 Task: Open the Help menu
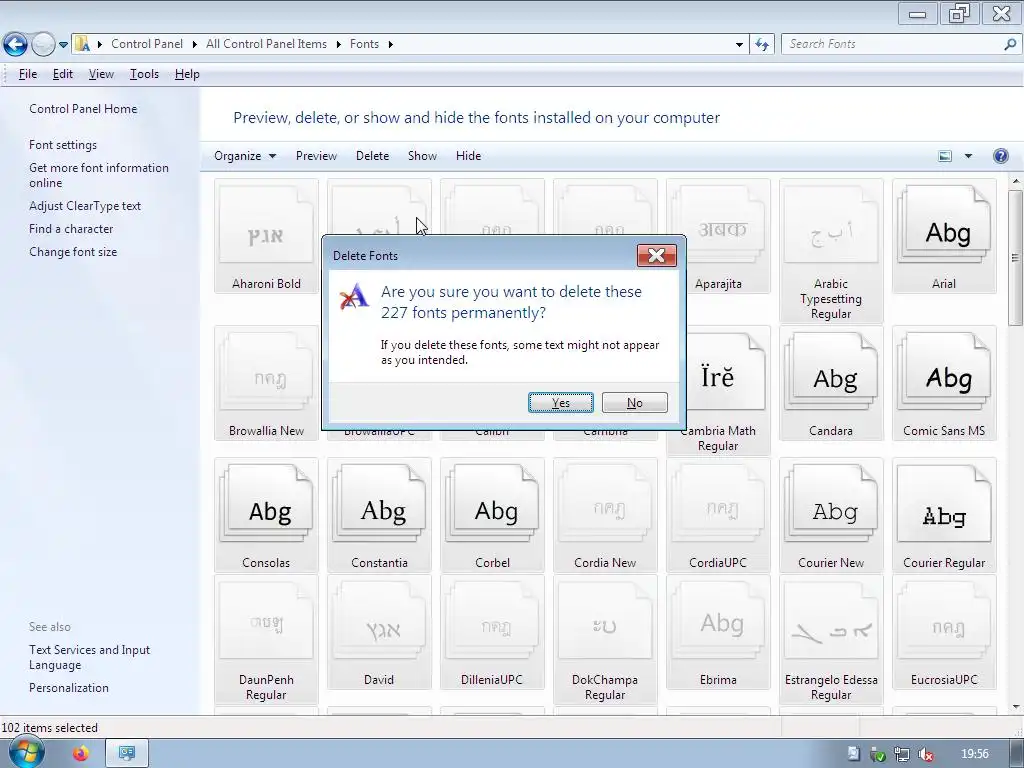click(187, 74)
